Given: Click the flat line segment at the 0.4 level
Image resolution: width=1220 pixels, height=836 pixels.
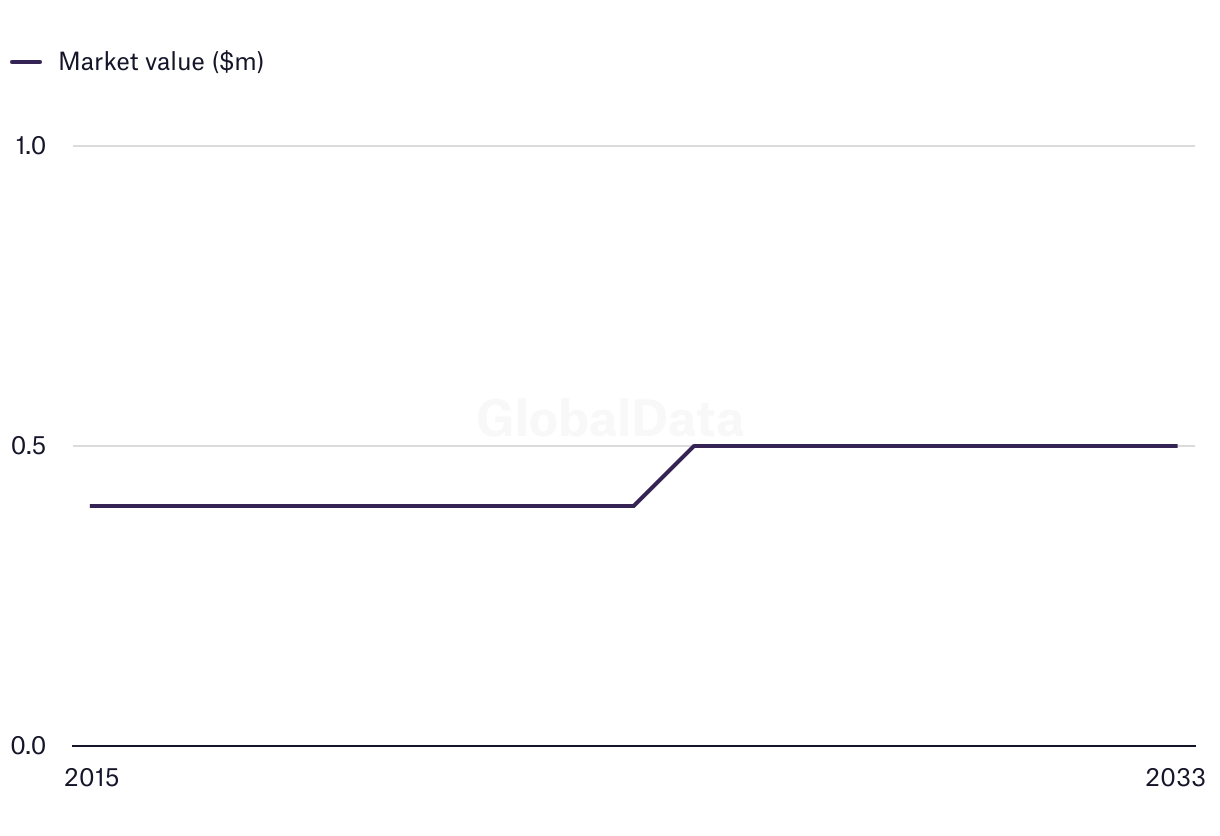Looking at the screenshot, I should coord(362,506).
